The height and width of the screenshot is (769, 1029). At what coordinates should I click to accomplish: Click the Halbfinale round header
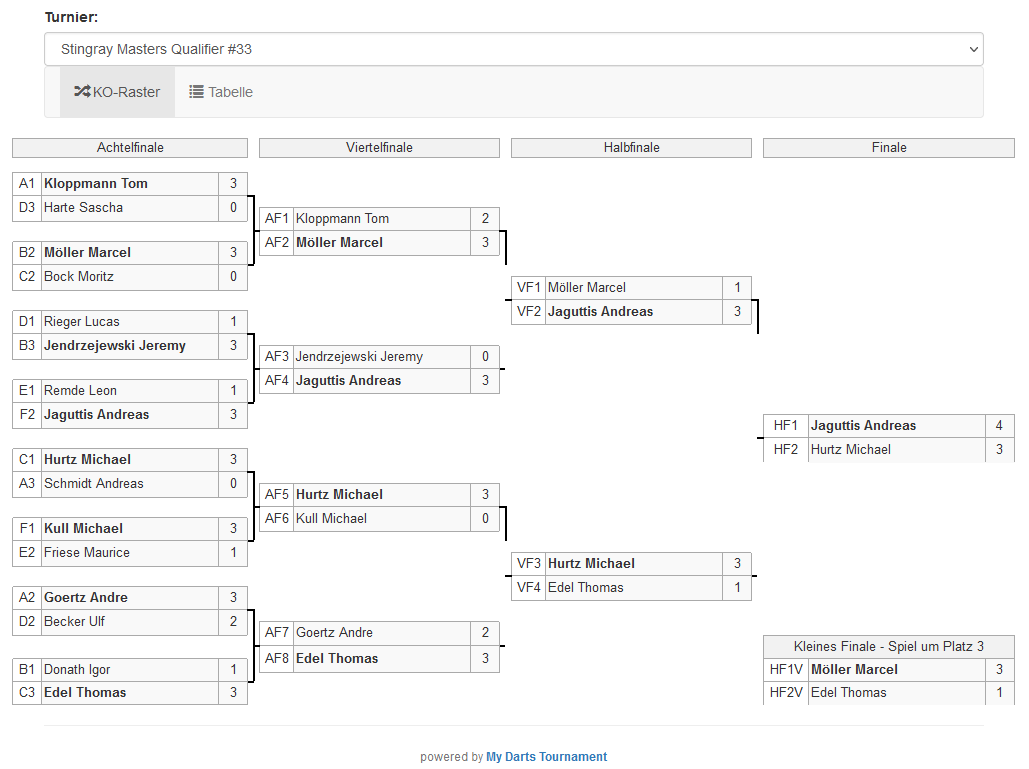click(x=631, y=148)
